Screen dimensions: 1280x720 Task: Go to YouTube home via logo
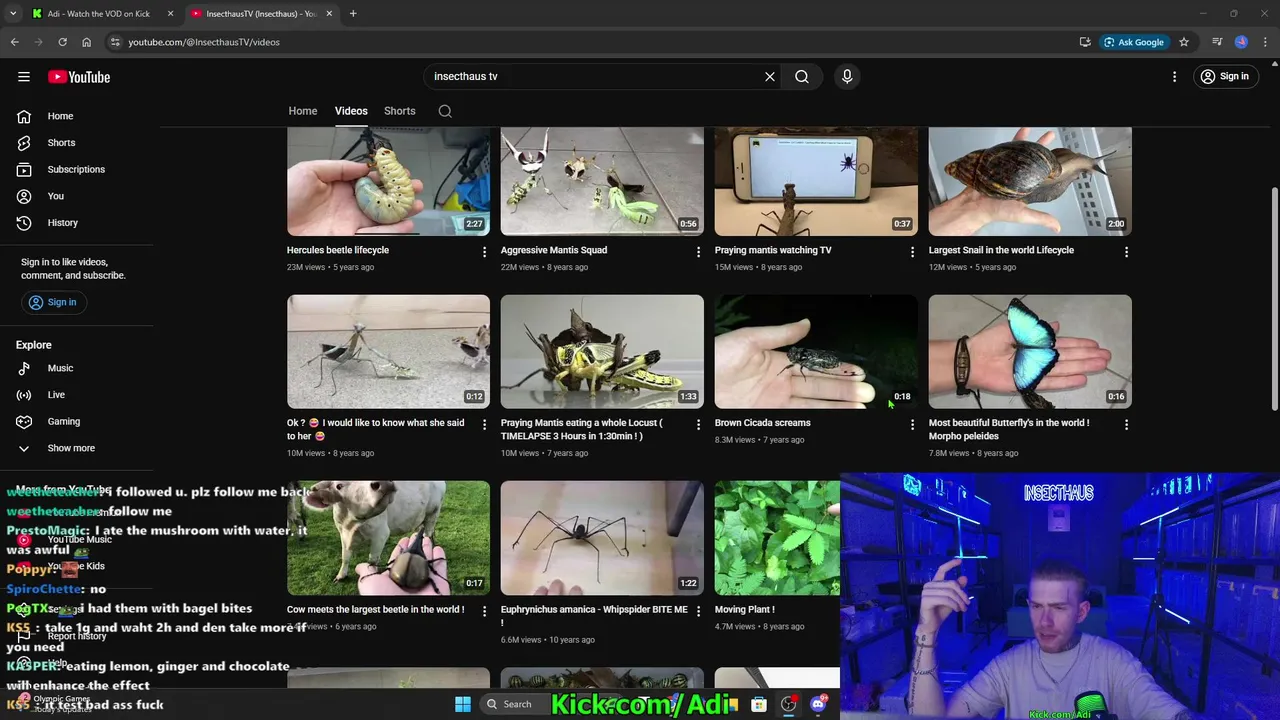click(79, 77)
